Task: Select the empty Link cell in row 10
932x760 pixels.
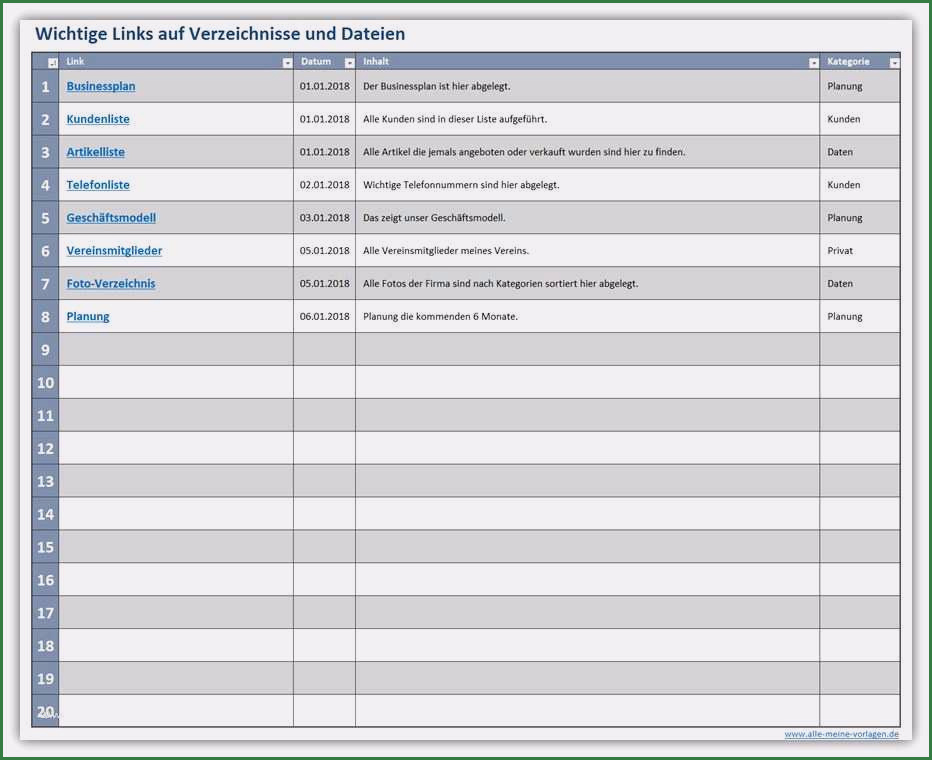Action: pos(175,383)
